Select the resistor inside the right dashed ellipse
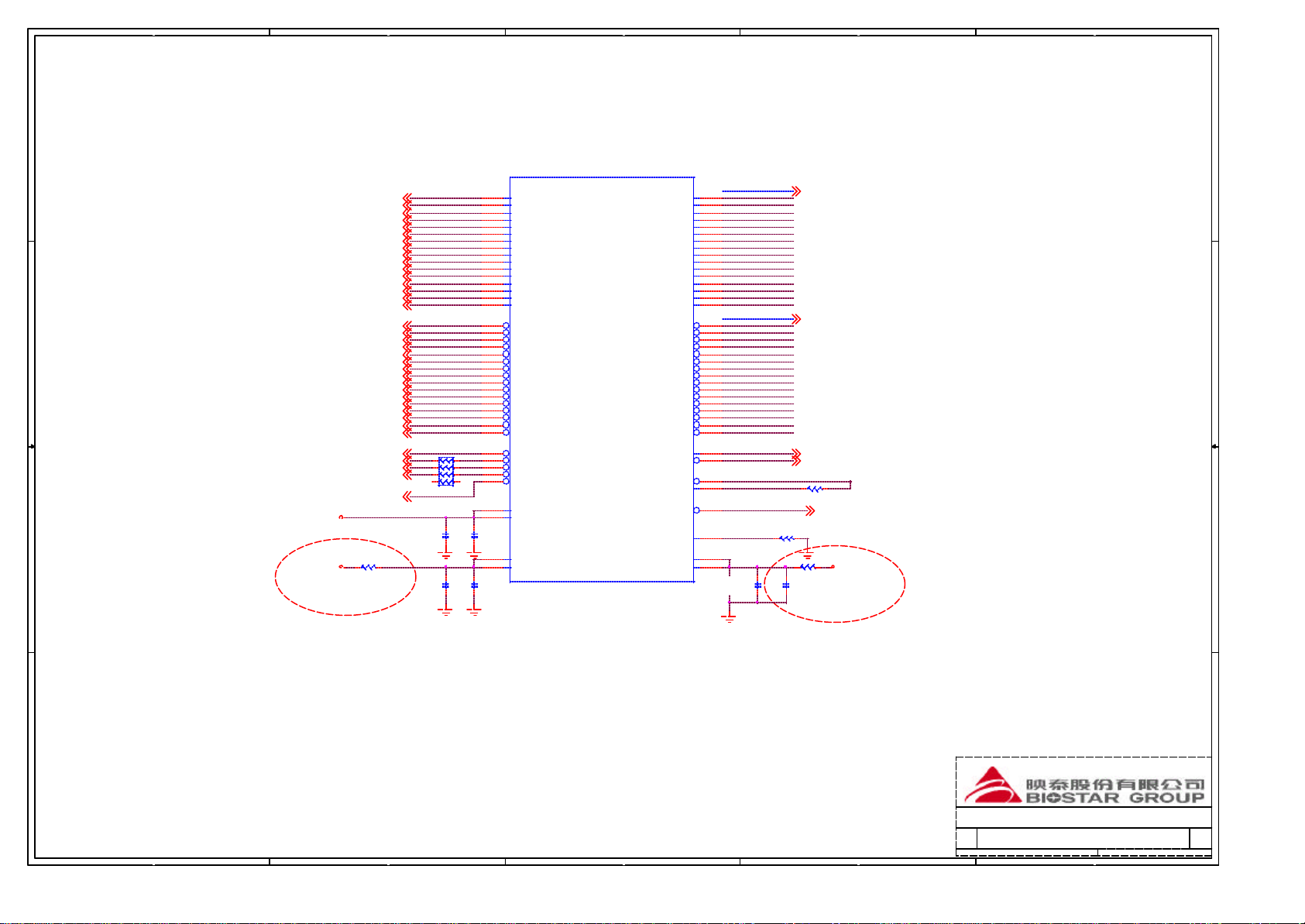The width and height of the screenshot is (1305, 924). click(x=808, y=567)
